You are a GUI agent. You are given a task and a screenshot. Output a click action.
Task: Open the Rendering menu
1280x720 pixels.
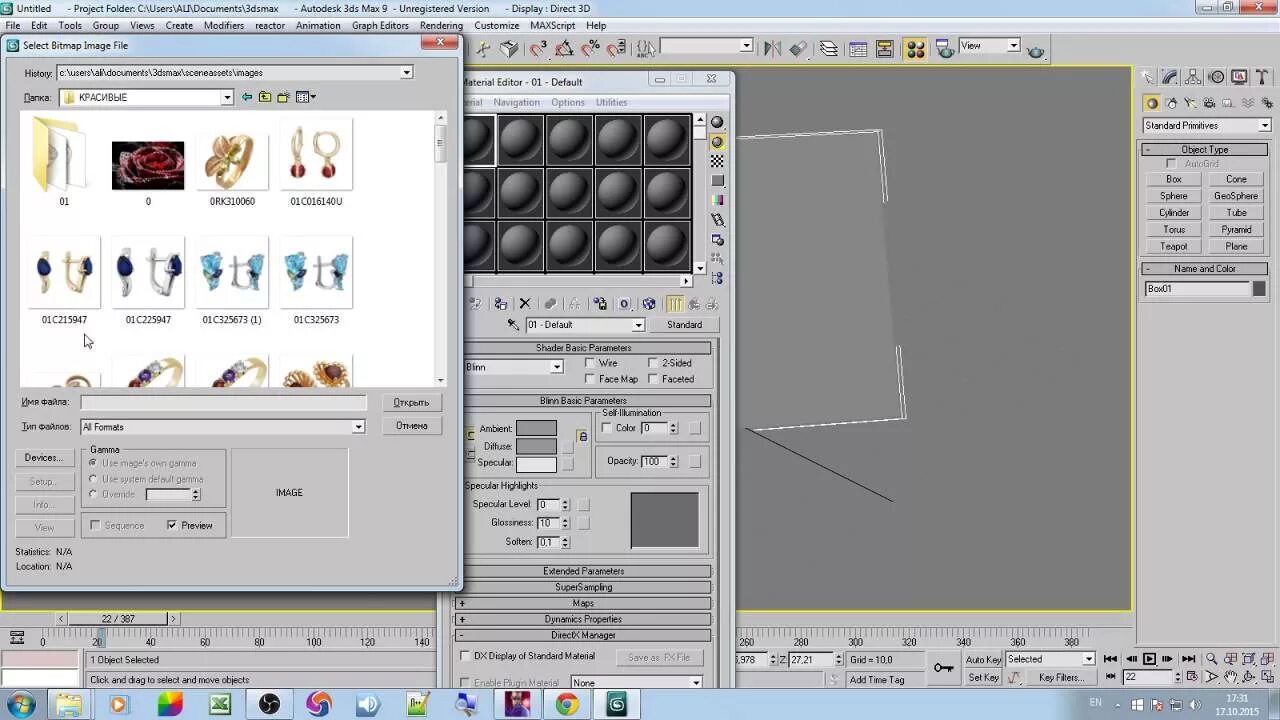click(x=441, y=25)
